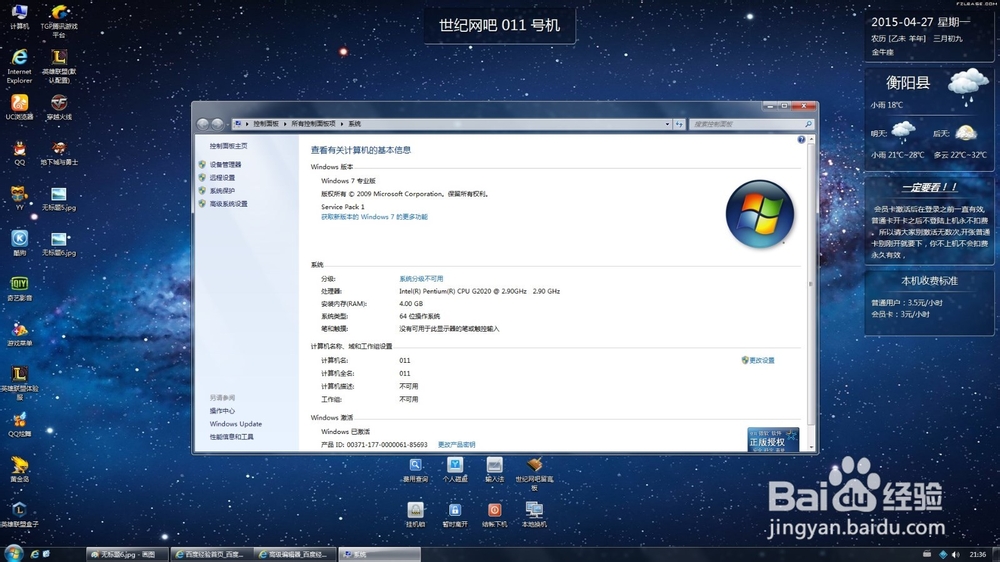Click 获取新版本的 Windows 7 的更多功能 link
The width and height of the screenshot is (1000, 562).
[374, 217]
